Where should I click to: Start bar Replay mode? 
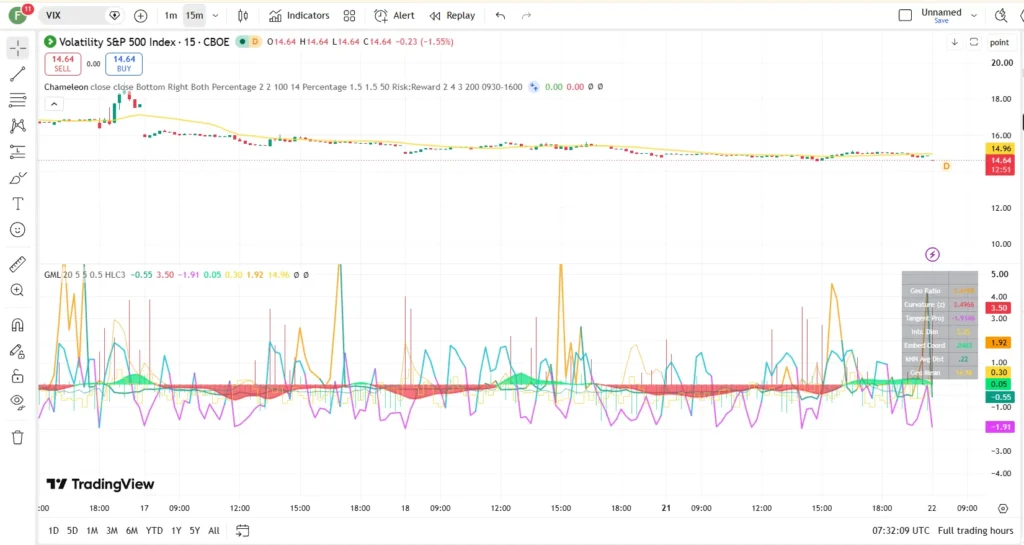[x=453, y=16]
